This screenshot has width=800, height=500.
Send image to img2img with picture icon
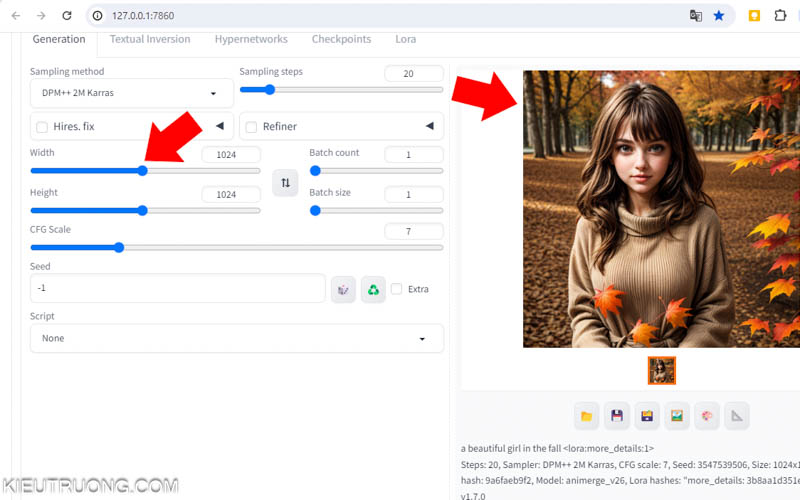pyautogui.click(x=677, y=416)
